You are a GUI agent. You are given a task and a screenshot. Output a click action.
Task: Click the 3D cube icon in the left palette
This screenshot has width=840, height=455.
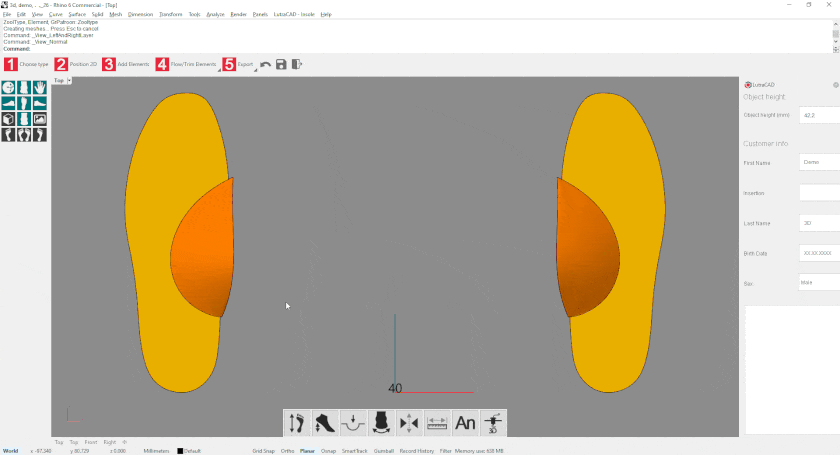point(8,119)
